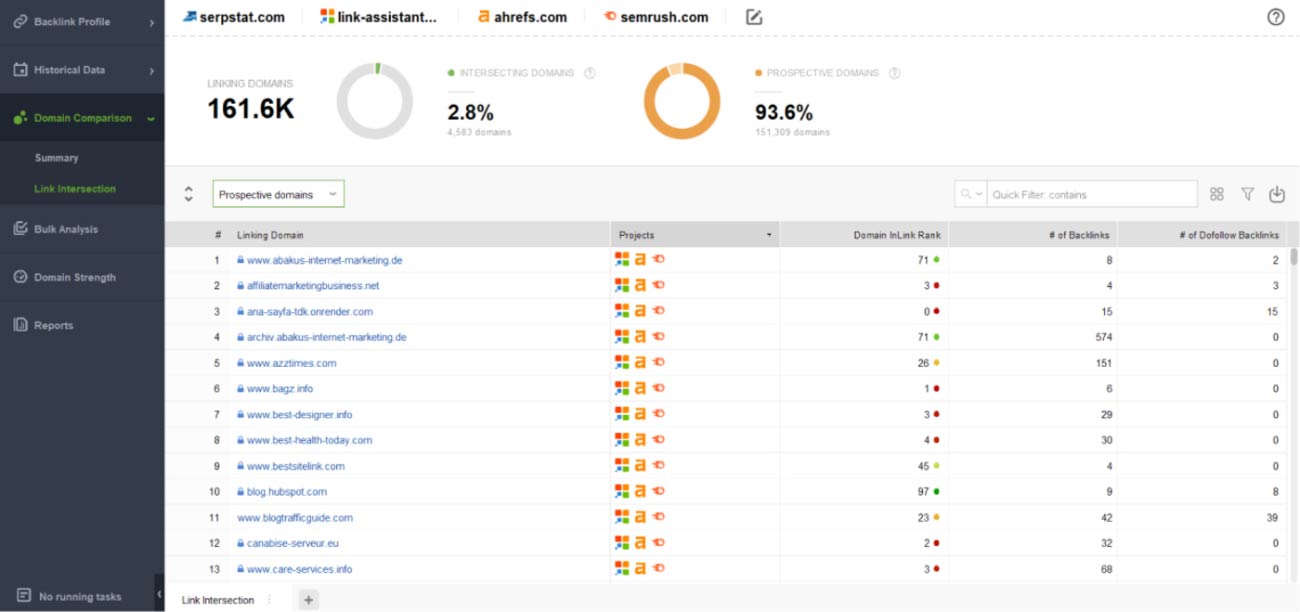The image size is (1300, 612).
Task: Click the red rank dot for www.bagz.info
Action: click(937, 389)
